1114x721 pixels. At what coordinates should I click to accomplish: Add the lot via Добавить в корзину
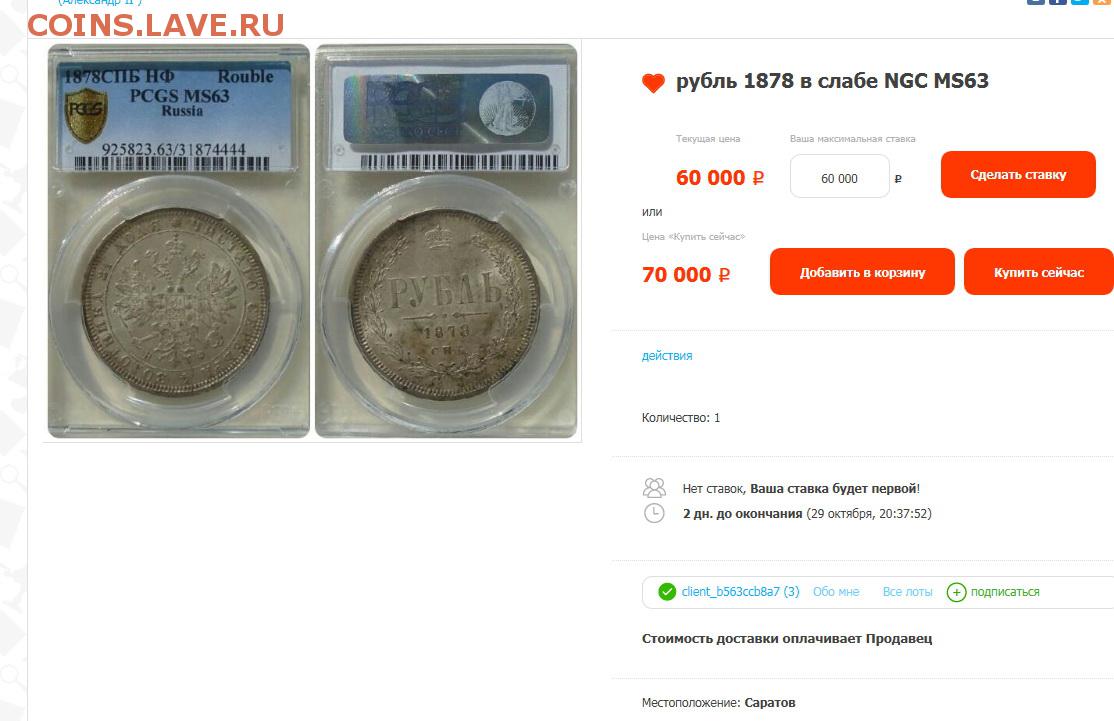click(862, 271)
